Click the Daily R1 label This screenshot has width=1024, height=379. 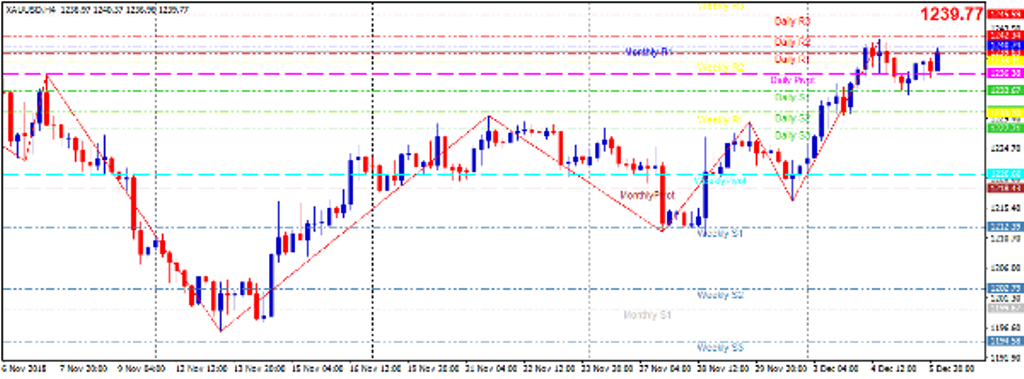click(792, 59)
